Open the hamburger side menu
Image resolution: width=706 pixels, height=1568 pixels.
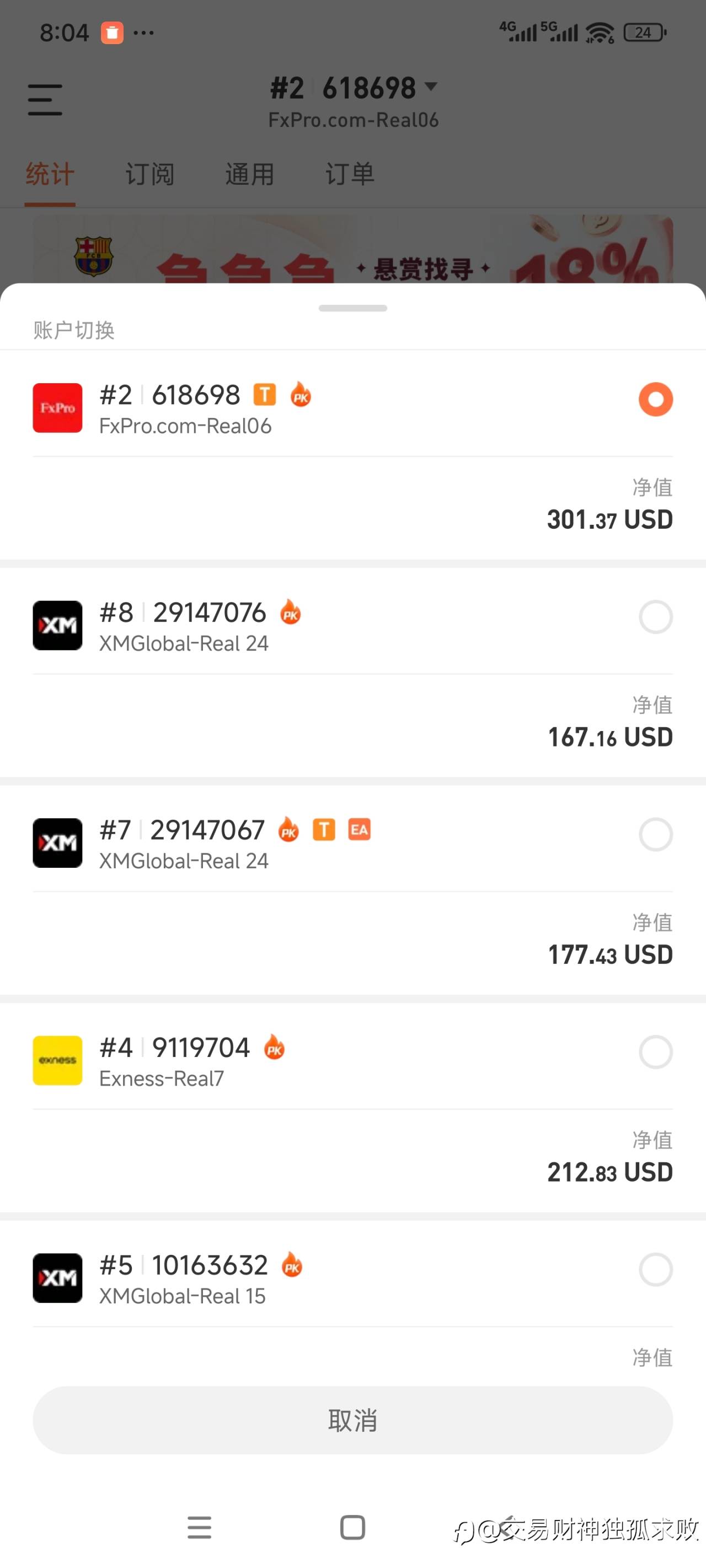coord(45,100)
